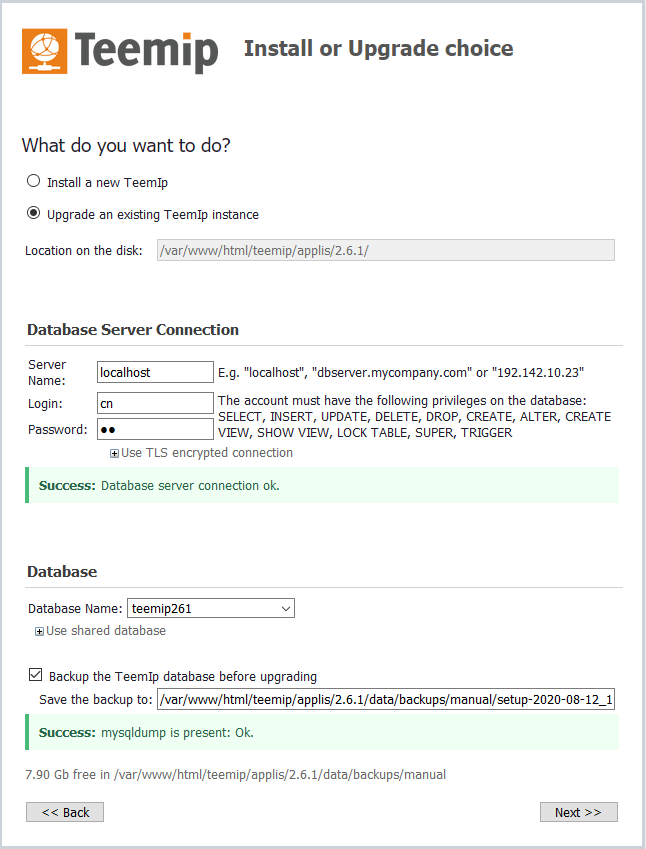This screenshot has width=646, height=849.
Task: Click the Location on the disk field
Action: (x=386, y=250)
